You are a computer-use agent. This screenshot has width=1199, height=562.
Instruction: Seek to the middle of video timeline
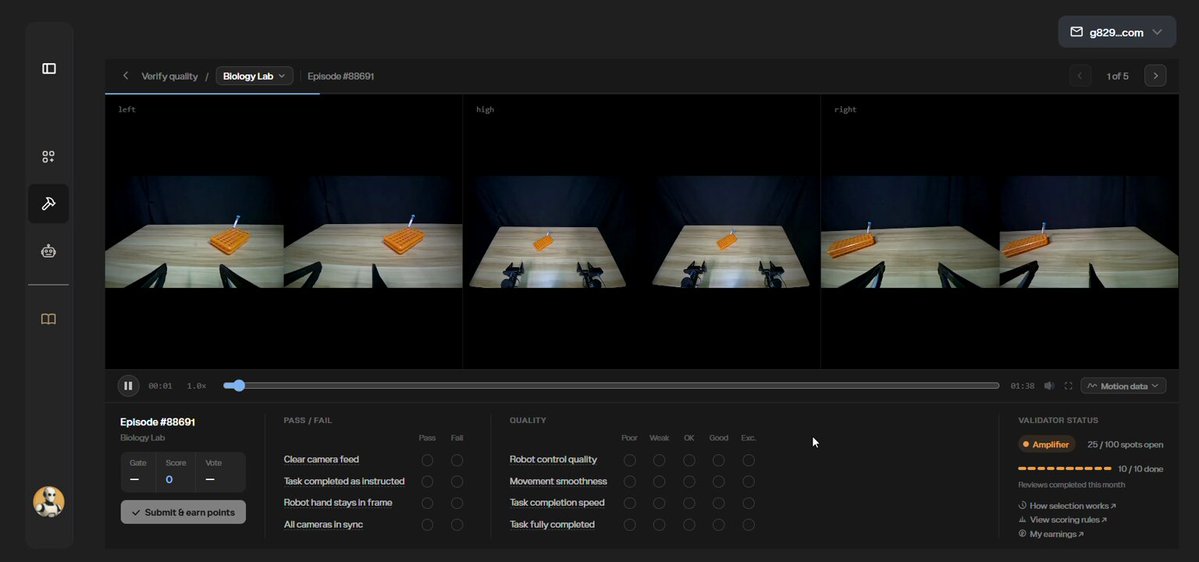click(x=612, y=385)
